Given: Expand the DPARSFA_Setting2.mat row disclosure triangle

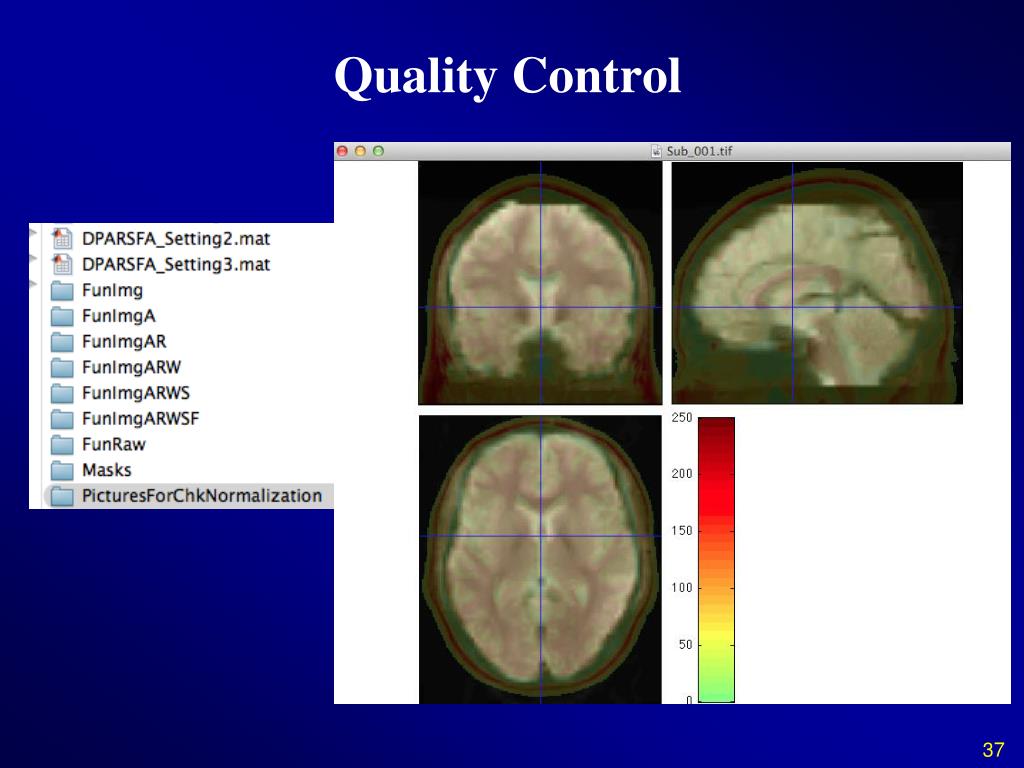Looking at the screenshot, I should tap(33, 232).
